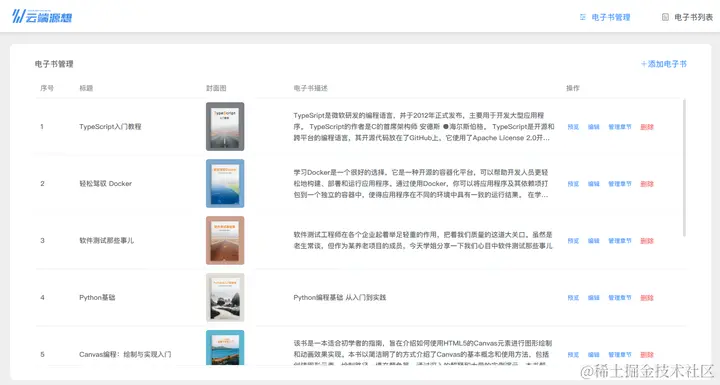Open the 电子书管理 menu item
Image resolution: width=720 pixels, height=385 pixels.
(611, 17)
